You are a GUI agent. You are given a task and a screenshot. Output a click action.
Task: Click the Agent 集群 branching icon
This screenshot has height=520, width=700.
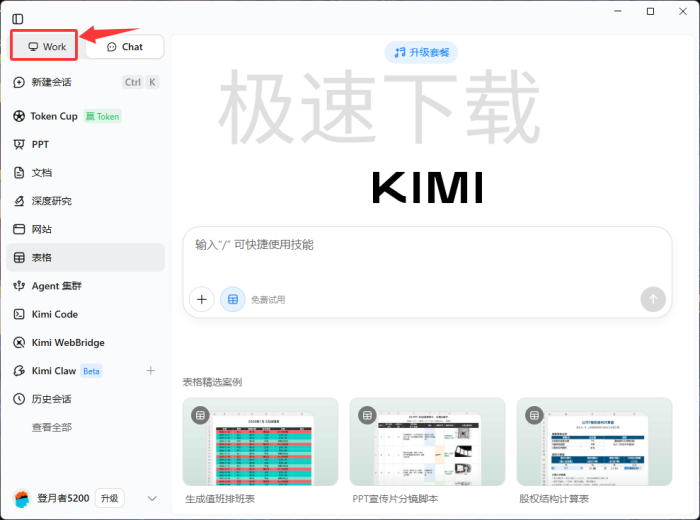coord(19,286)
